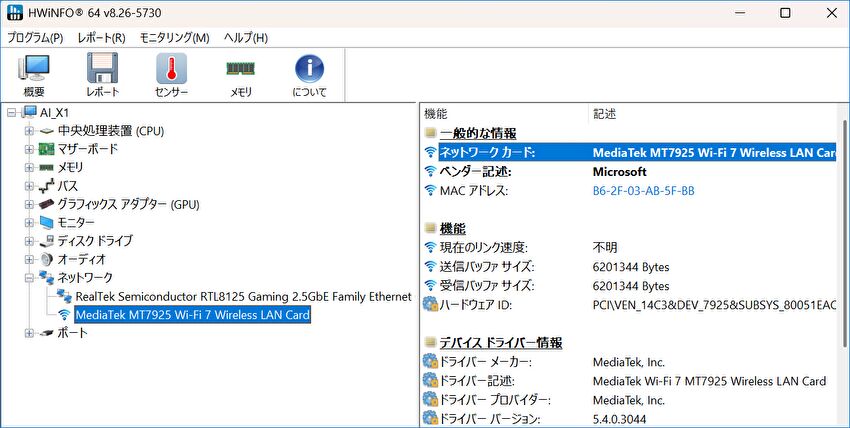850x428 pixels.
Task: Click the グラフィックス アダプター GPU card icon
Action: tap(47, 204)
